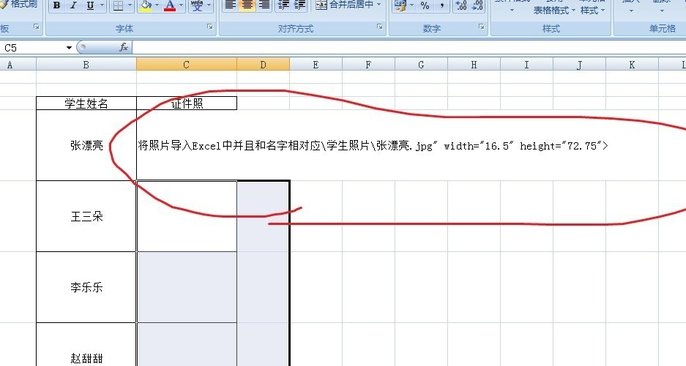This screenshot has height=366, width=686.
Task: Select the 证件照 header cell
Action: [x=187, y=103]
